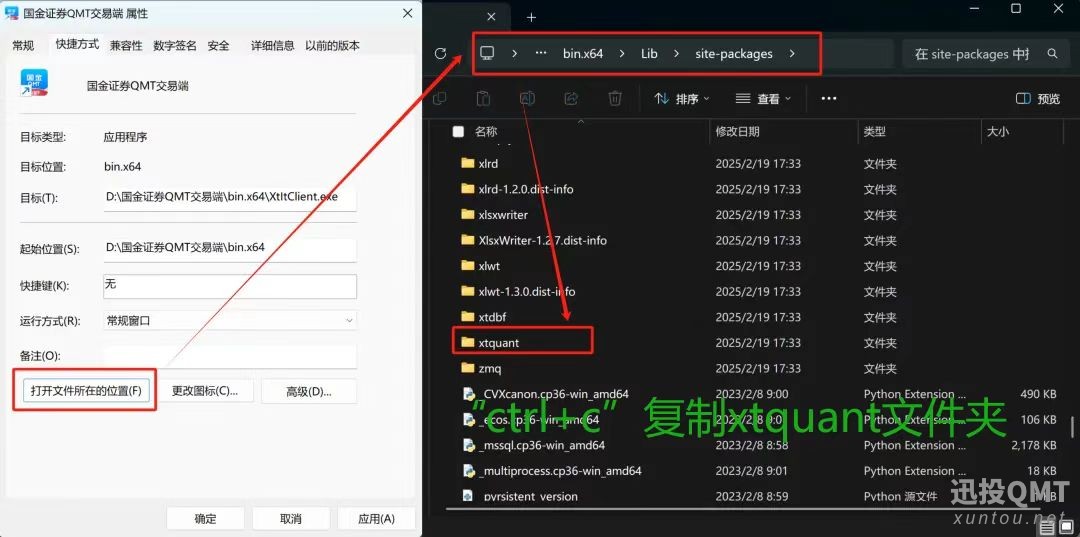Click the Properties dialog title bar icon

12,13
